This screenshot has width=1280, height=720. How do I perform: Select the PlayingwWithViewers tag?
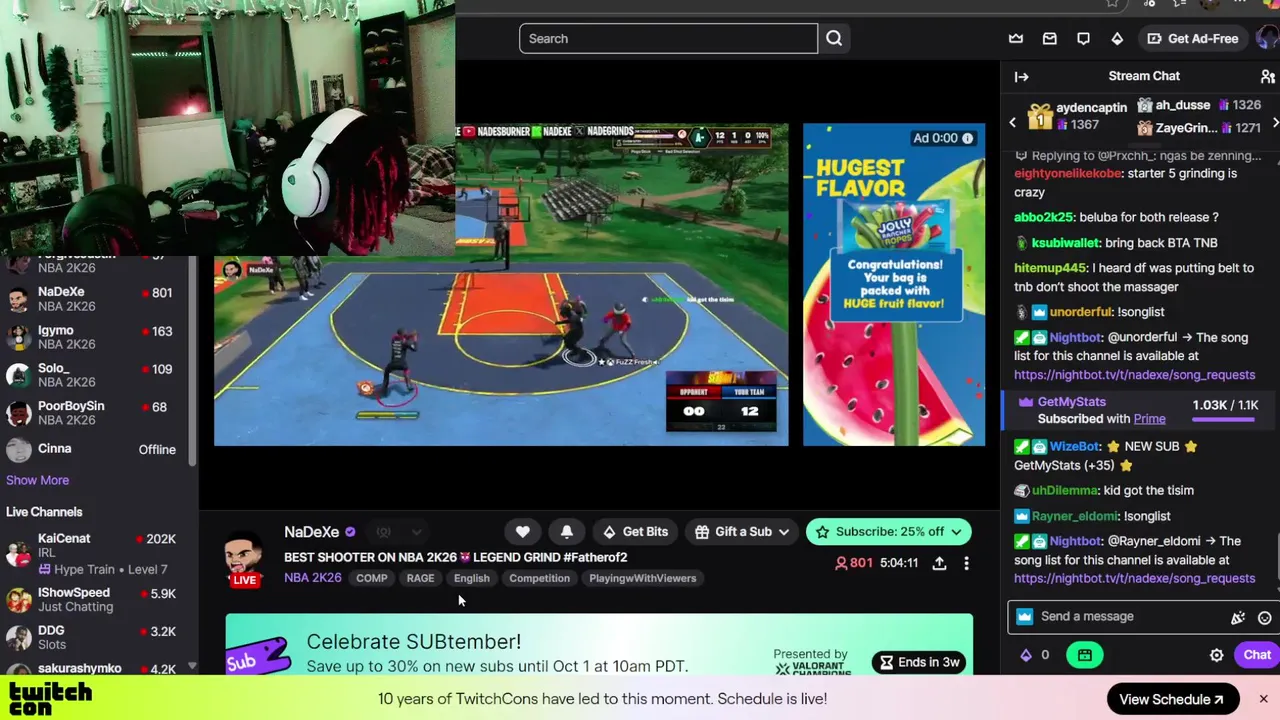pyautogui.click(x=642, y=578)
